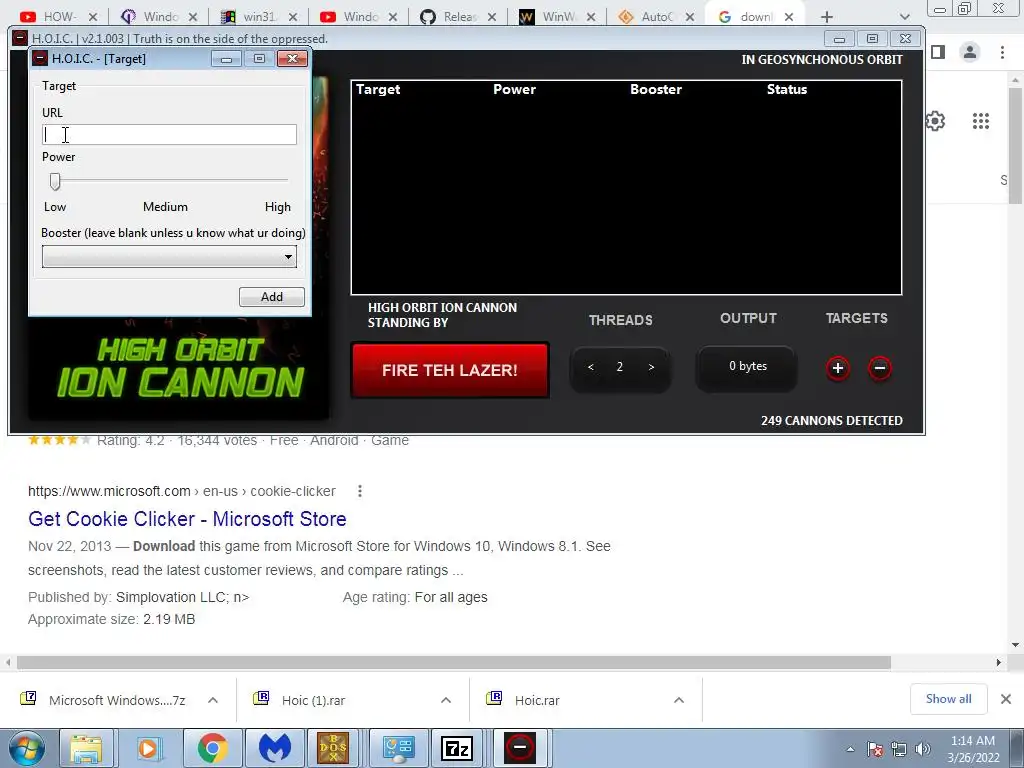Image resolution: width=1024 pixels, height=768 pixels.
Task: Expand options for Hoic (1).rar download
Action: (x=446, y=700)
